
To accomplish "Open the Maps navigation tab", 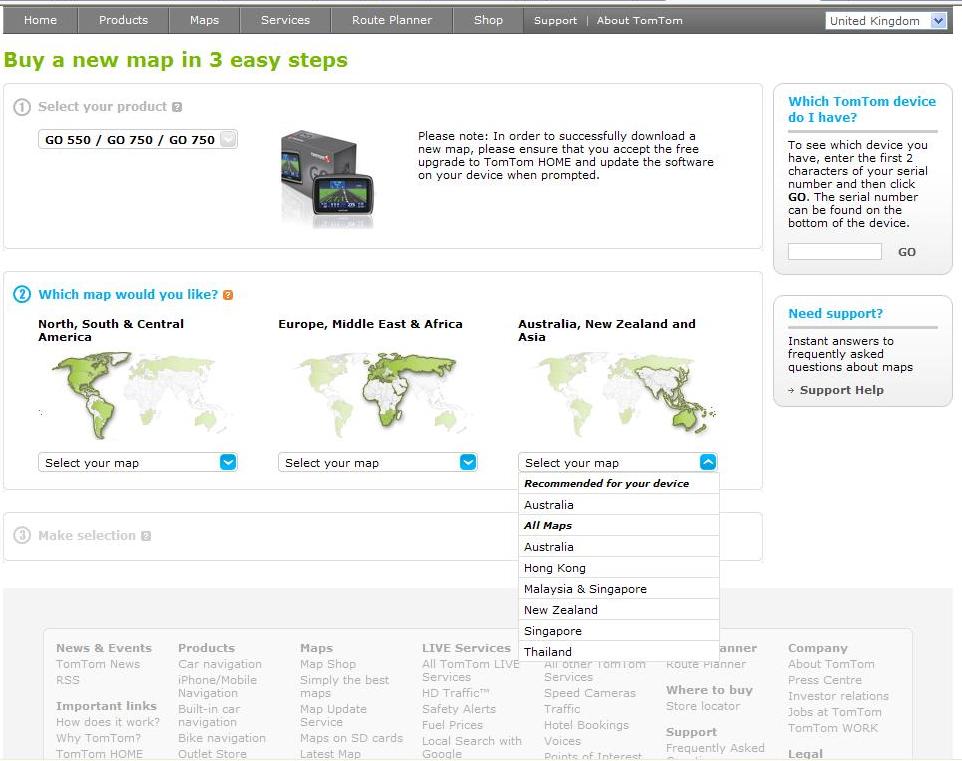I will (x=204, y=20).
